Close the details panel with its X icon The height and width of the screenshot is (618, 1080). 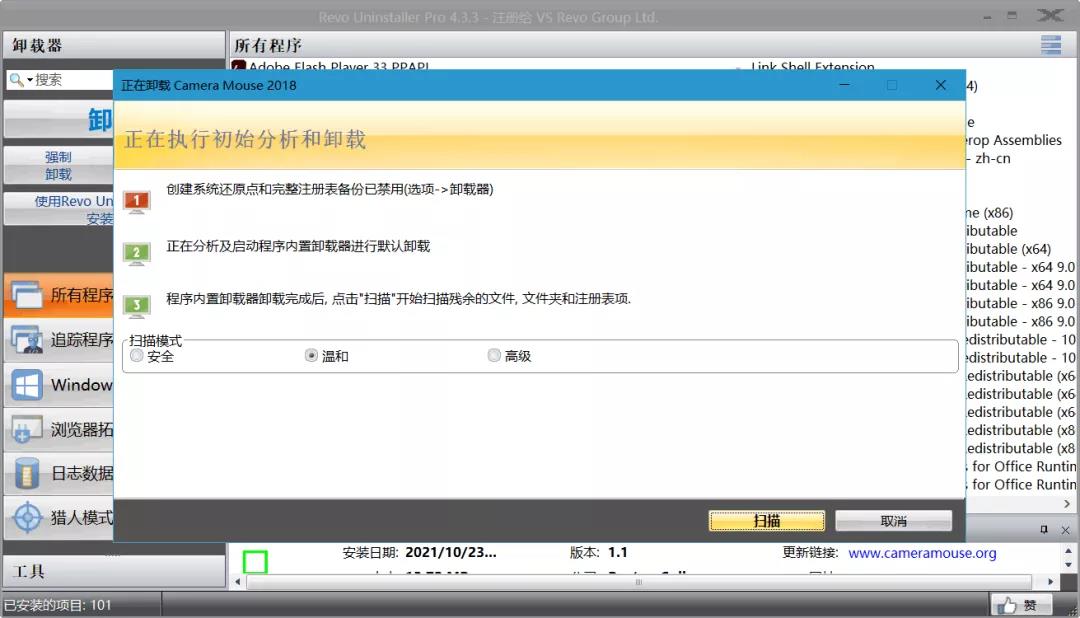[x=1065, y=529]
